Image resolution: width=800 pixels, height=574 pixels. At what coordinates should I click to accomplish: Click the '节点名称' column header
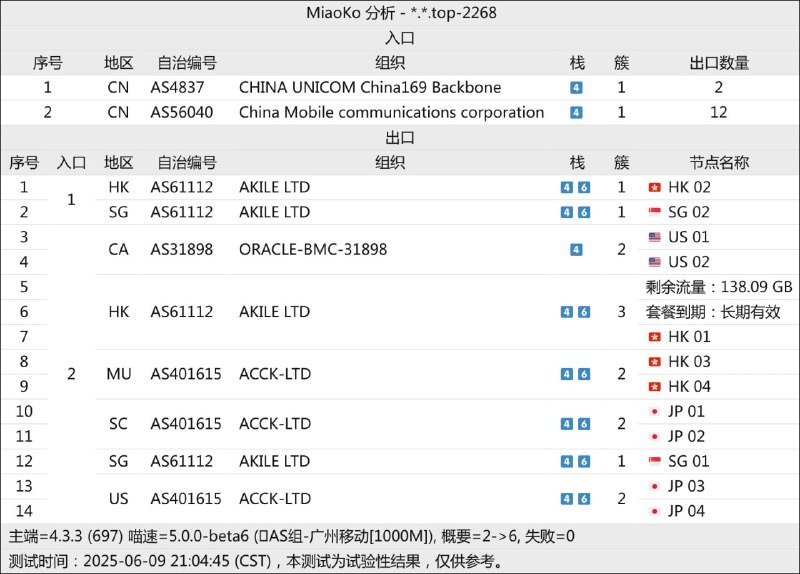[719, 163]
